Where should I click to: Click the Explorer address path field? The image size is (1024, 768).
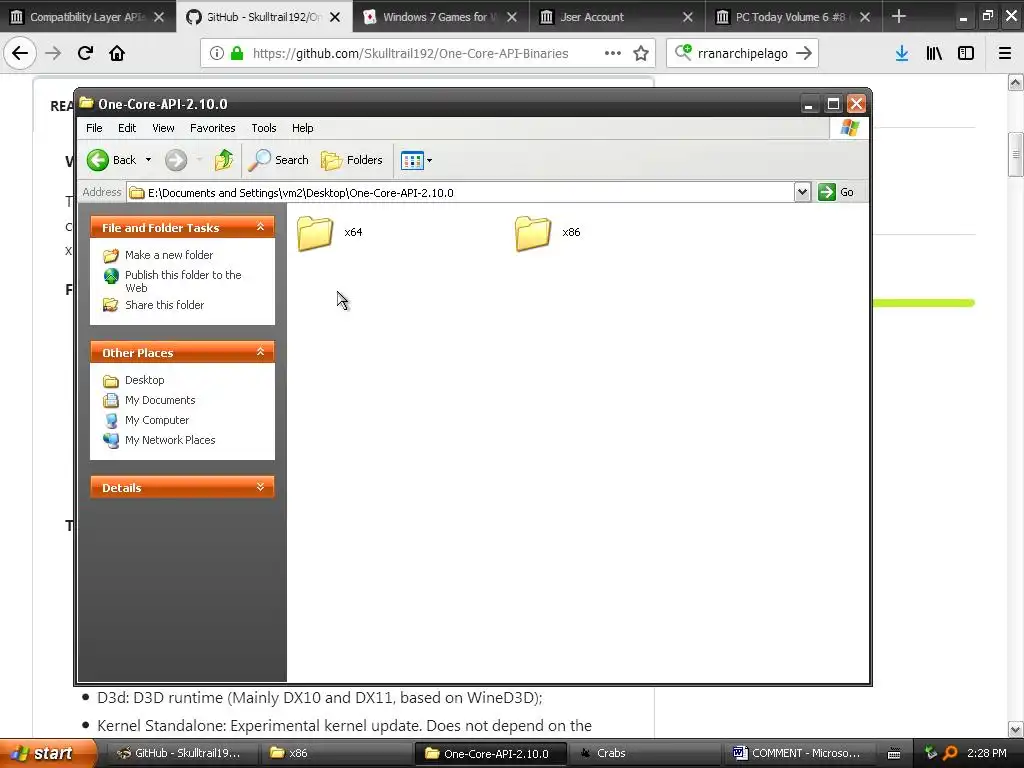coord(460,193)
